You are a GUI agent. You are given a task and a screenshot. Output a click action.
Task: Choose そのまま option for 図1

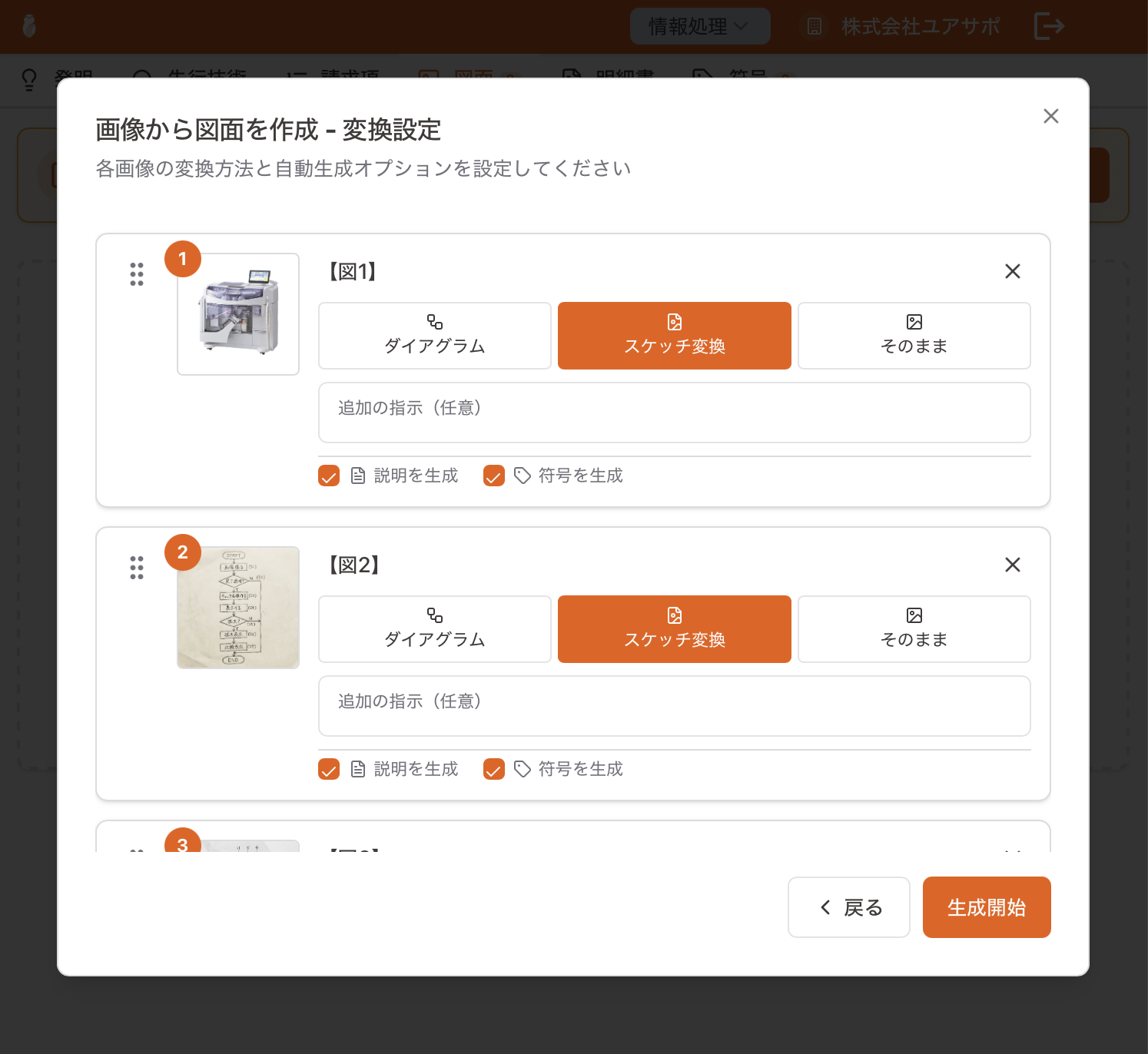(914, 336)
